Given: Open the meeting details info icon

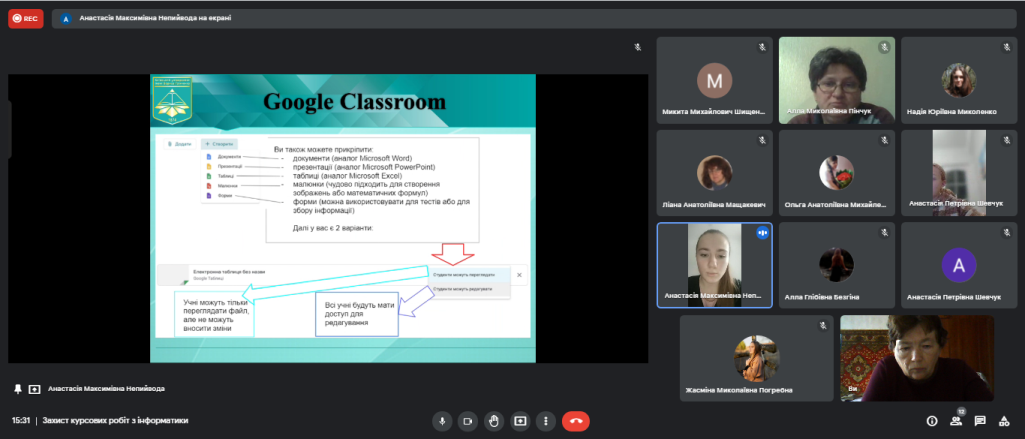Looking at the screenshot, I should point(932,421).
